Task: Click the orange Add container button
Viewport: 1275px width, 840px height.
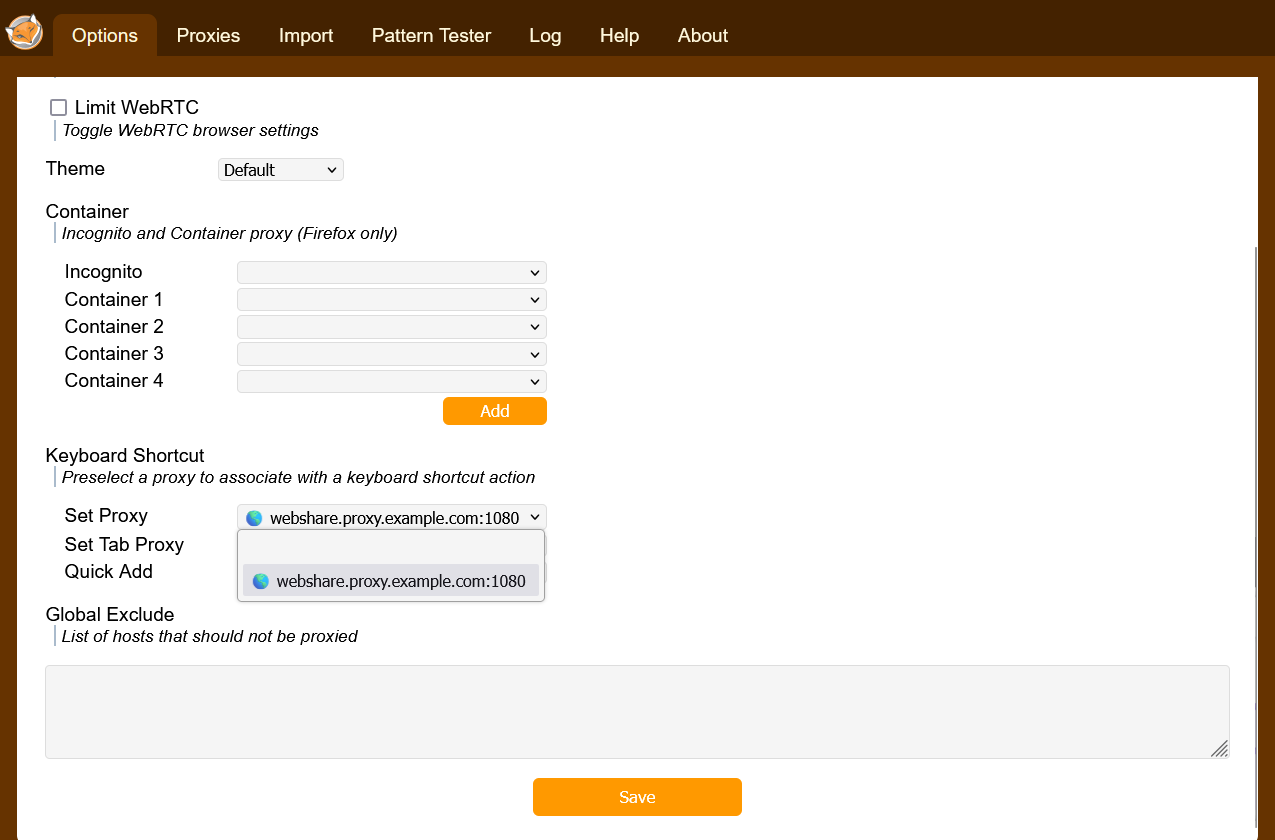Action: coord(495,411)
